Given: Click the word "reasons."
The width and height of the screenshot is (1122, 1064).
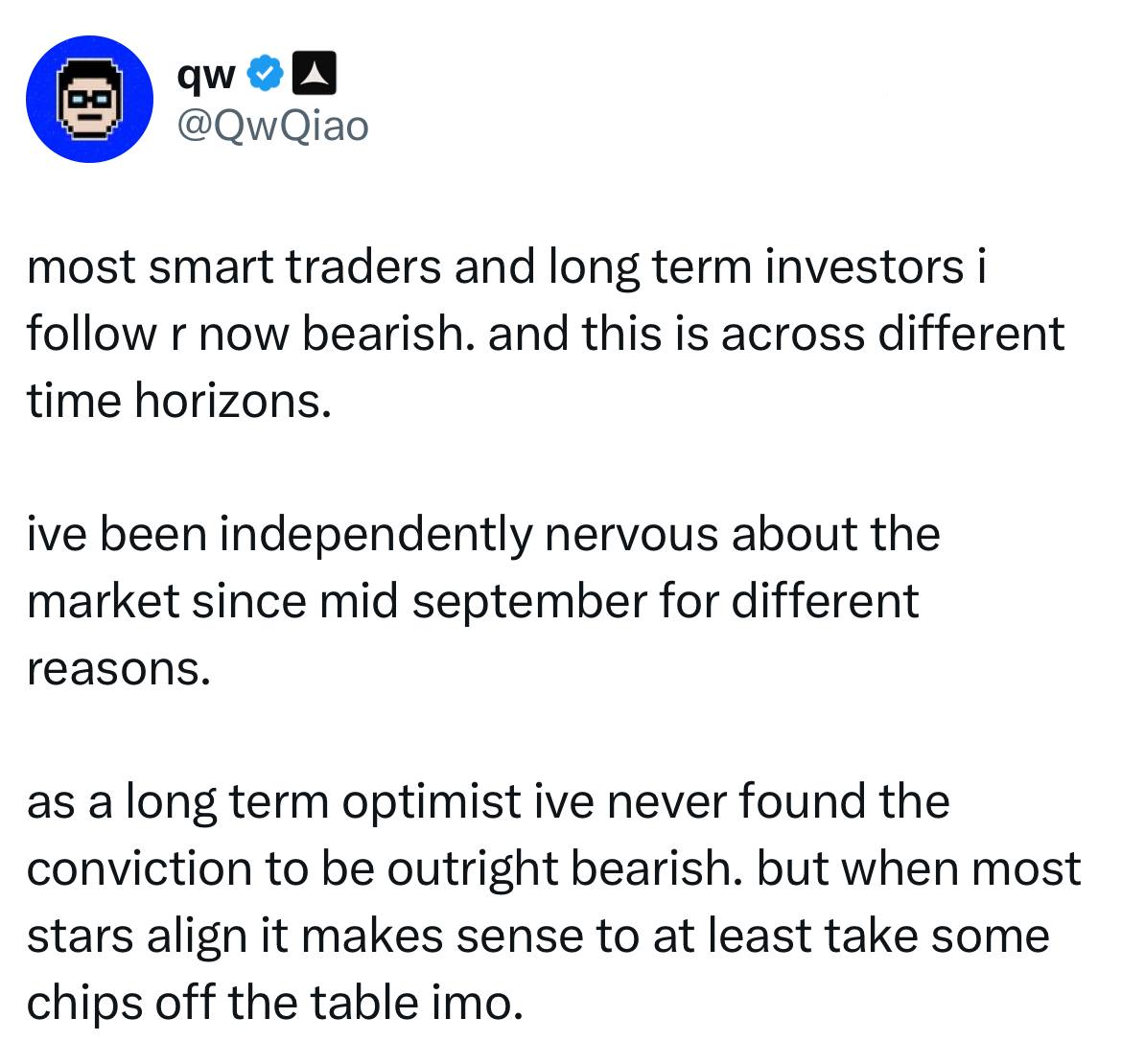Looking at the screenshot, I should point(117,668).
